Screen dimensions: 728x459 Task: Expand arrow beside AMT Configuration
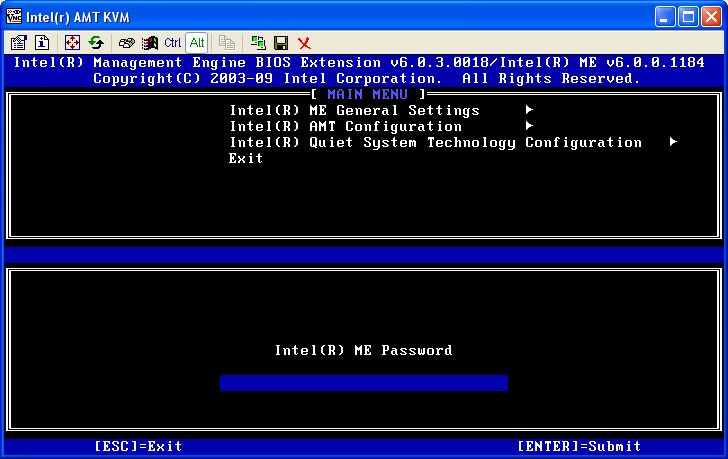[x=528, y=126]
